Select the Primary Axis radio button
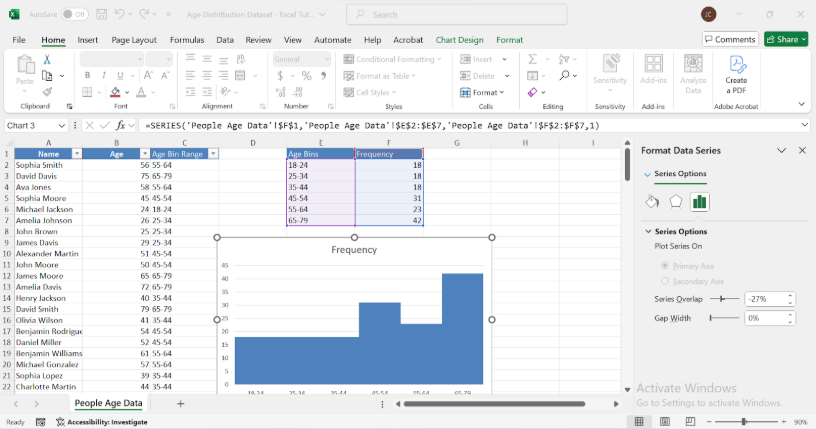 coord(665,266)
